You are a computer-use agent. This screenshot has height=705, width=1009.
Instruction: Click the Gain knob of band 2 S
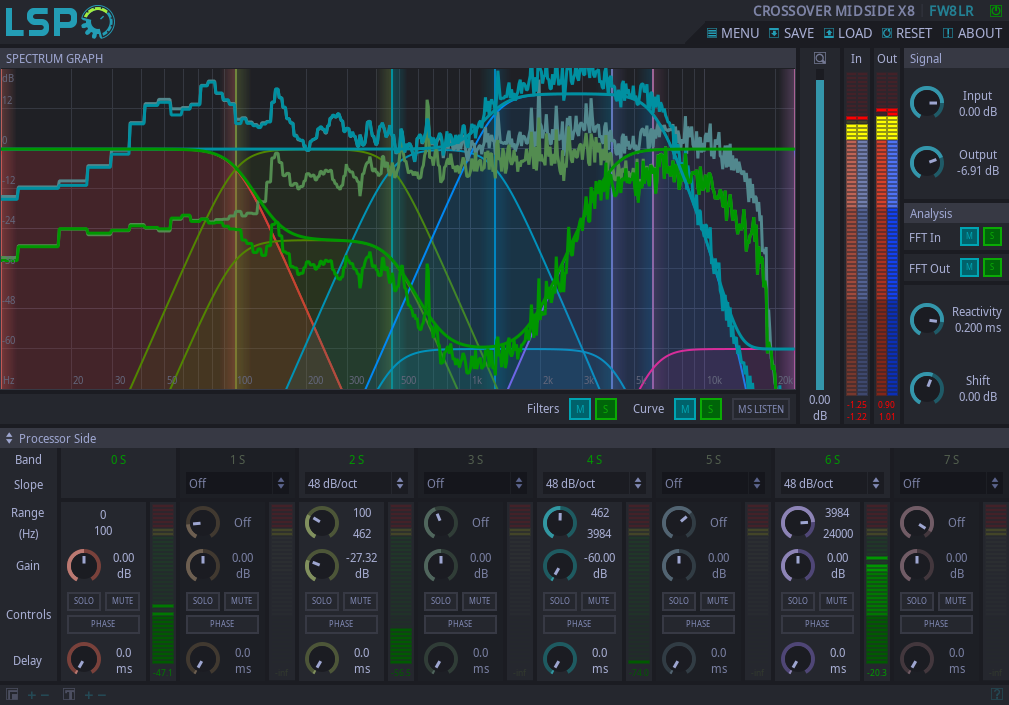pos(322,566)
